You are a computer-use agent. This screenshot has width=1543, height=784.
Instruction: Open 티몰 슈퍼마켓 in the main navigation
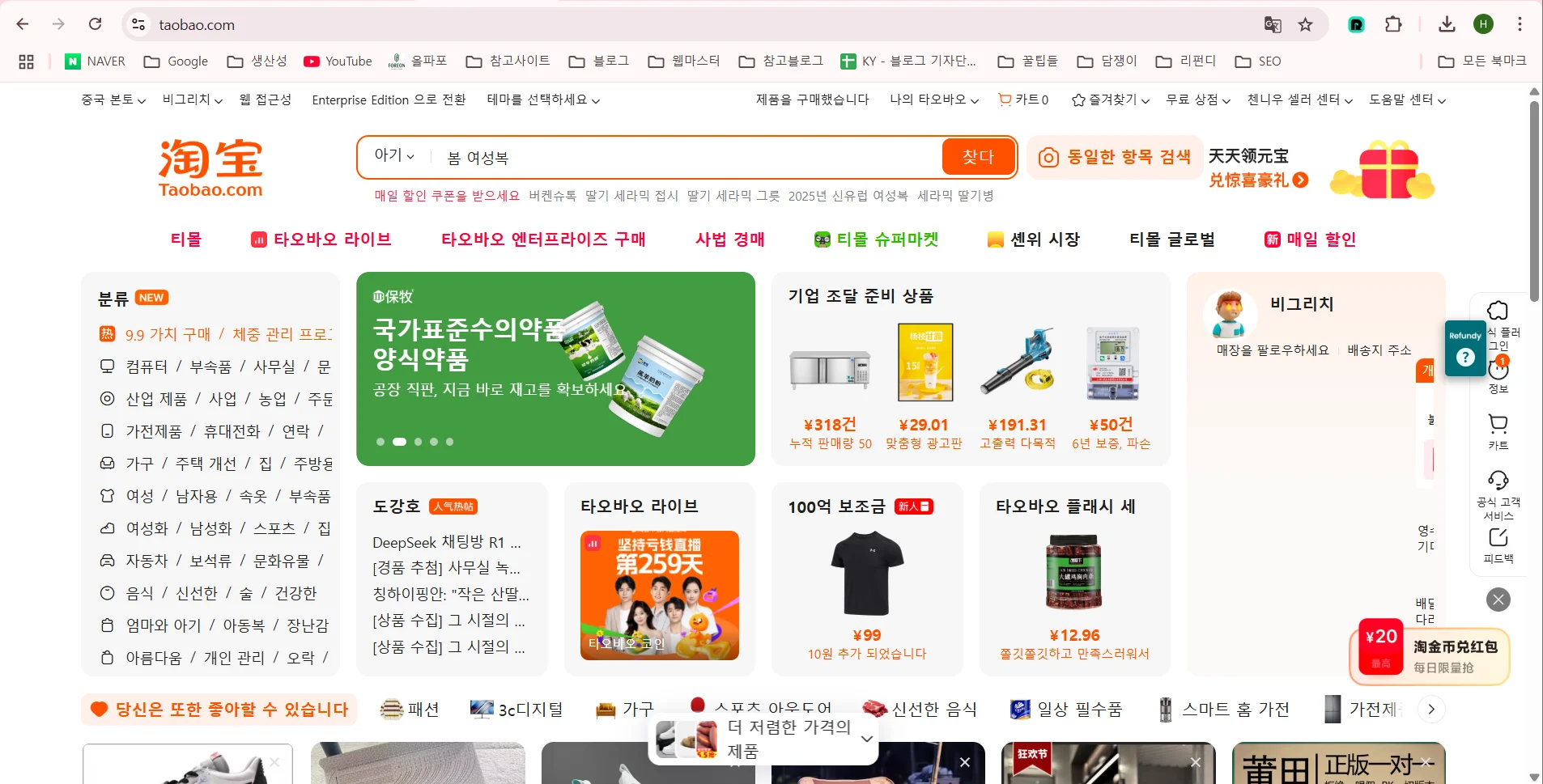876,239
